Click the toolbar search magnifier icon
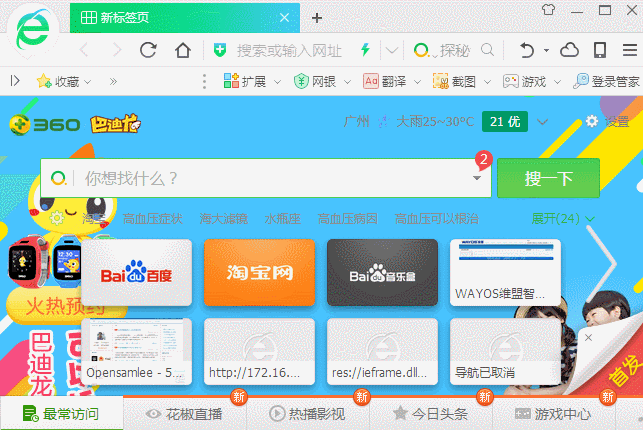Screen dimensions: 643x430 [488, 50]
